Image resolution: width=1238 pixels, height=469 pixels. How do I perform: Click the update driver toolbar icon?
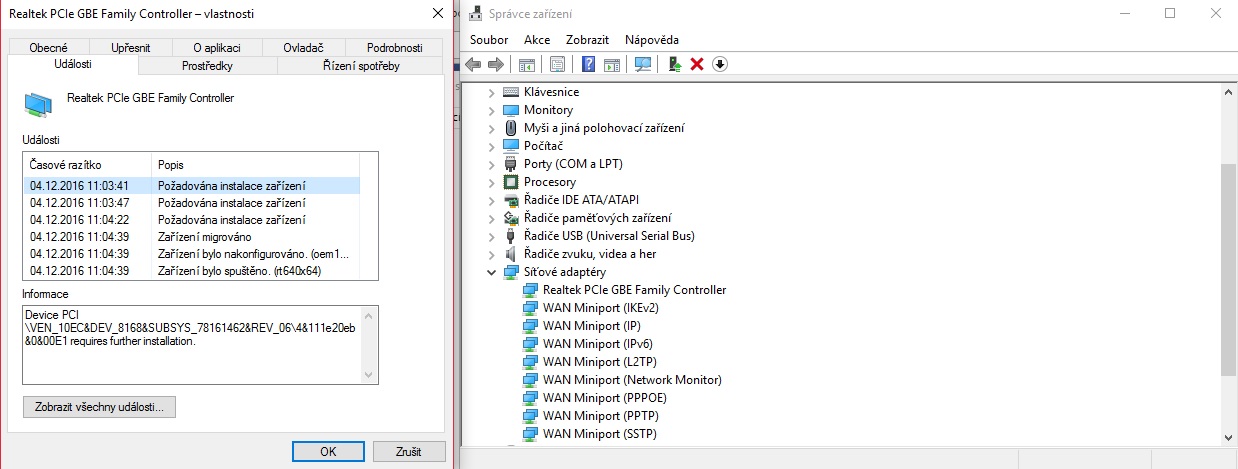[675, 64]
